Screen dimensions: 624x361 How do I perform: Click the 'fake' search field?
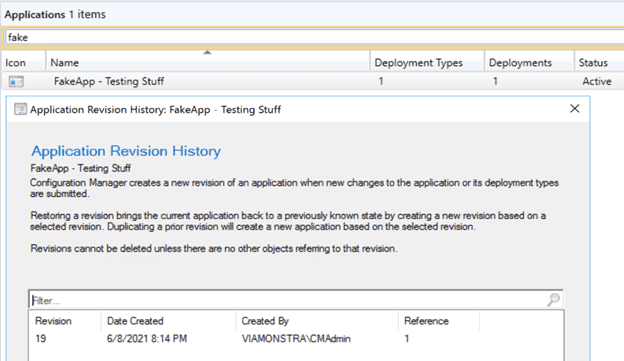pos(314,37)
